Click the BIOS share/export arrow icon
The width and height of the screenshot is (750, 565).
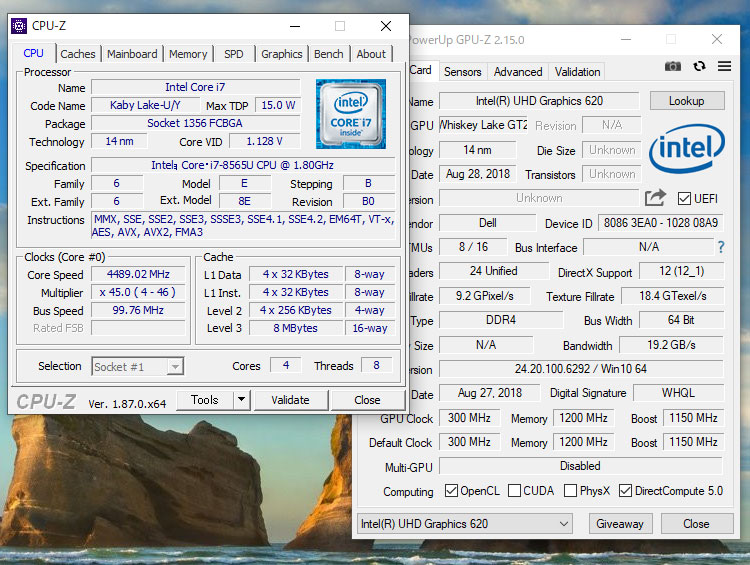click(x=655, y=198)
